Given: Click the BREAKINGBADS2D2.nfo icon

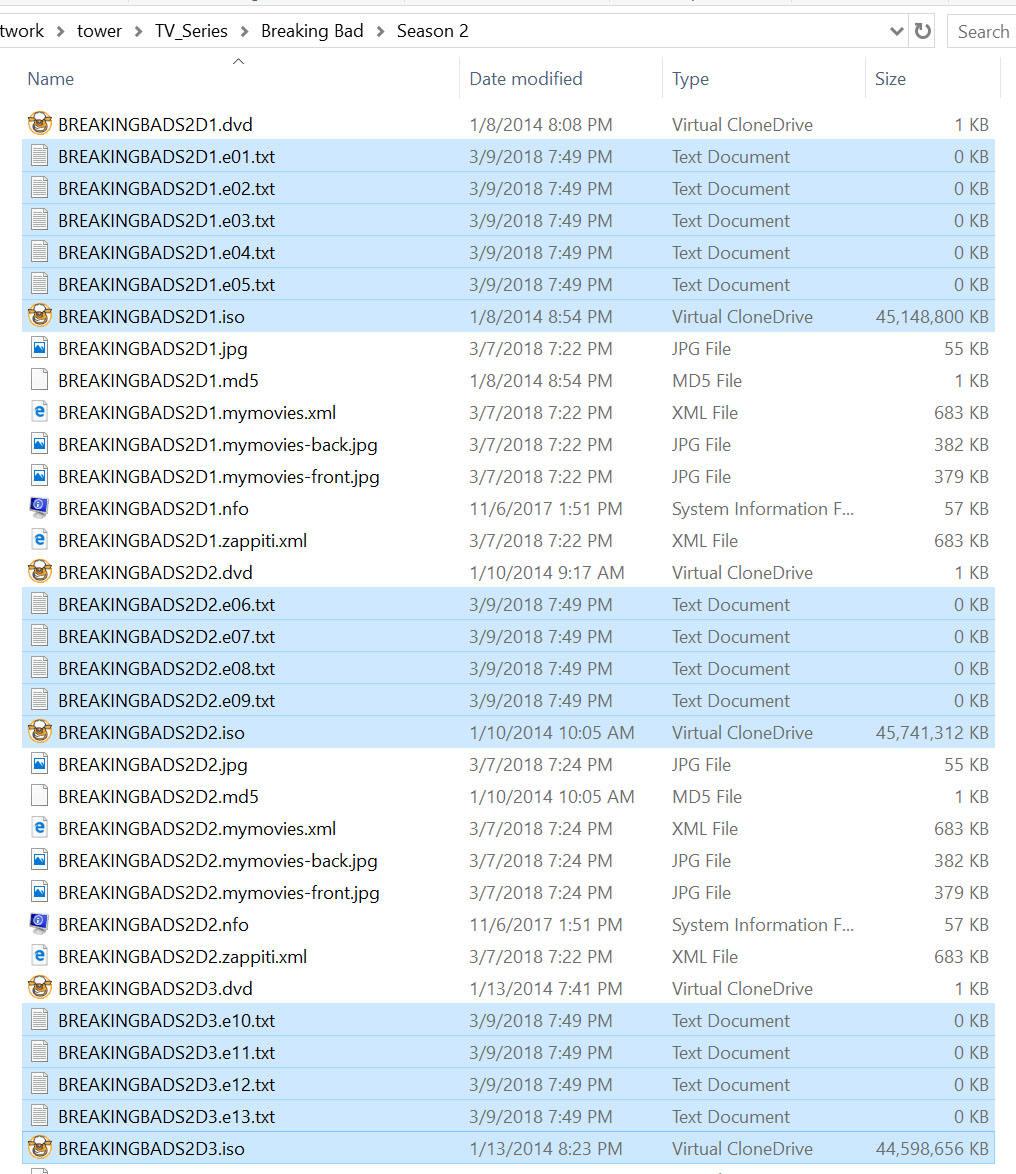Looking at the screenshot, I should (x=40, y=924).
